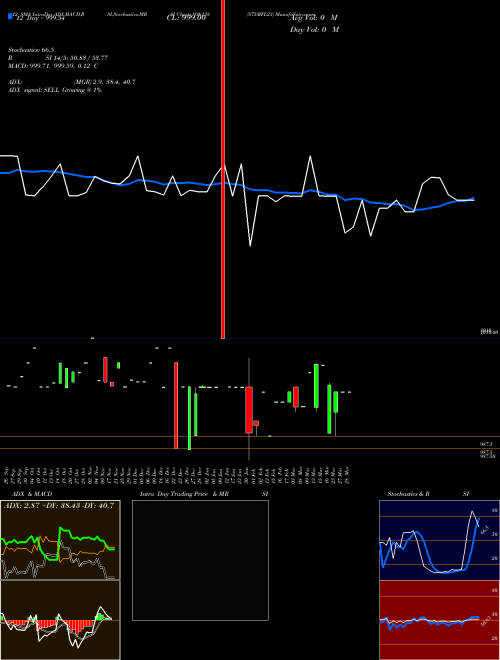Click inside the empty Intra Day Trading box
500x660 pixels.
tap(200, 560)
